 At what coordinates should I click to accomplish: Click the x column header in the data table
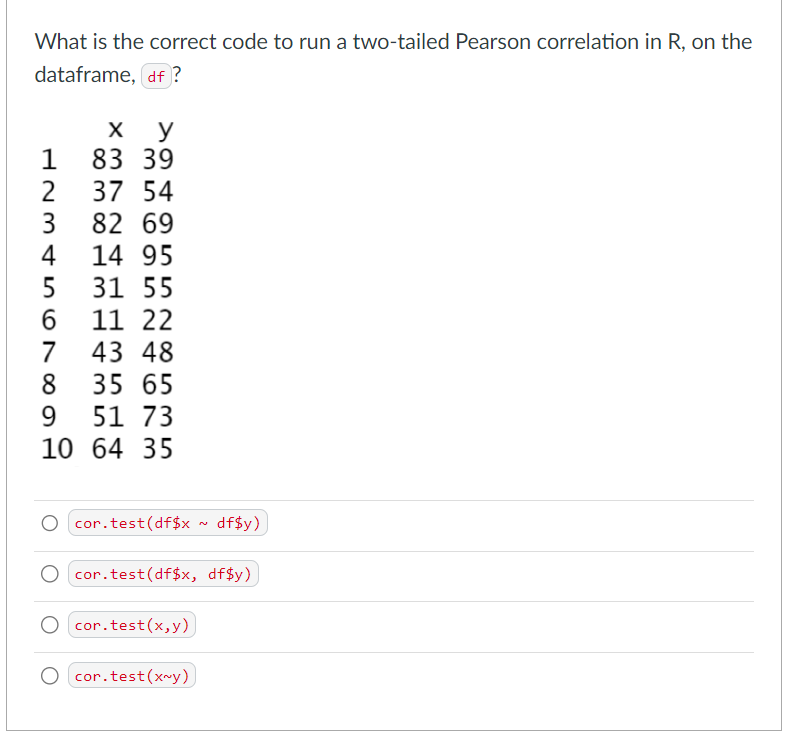115,129
